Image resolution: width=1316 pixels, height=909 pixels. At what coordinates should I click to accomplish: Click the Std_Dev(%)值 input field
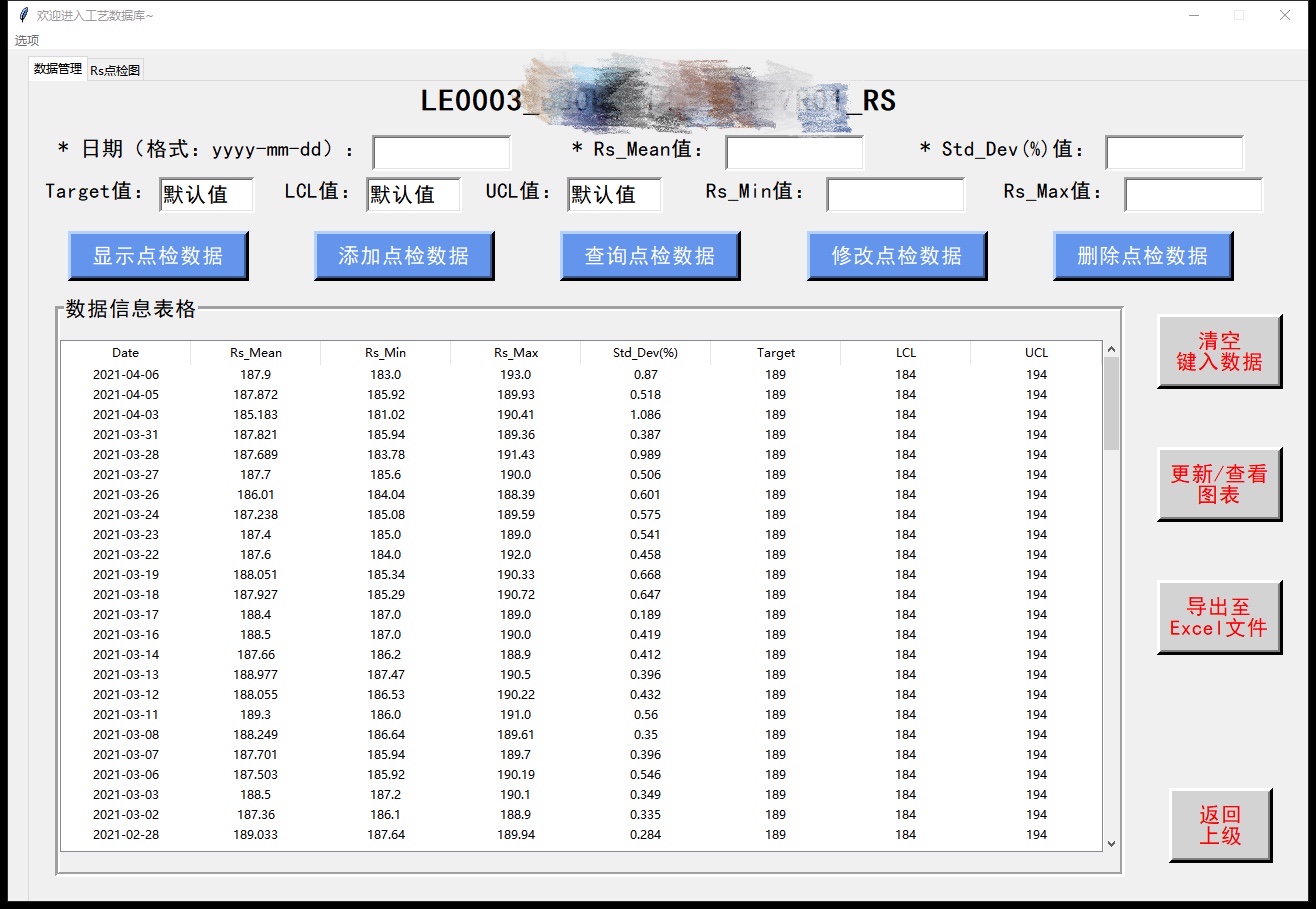pos(1174,151)
